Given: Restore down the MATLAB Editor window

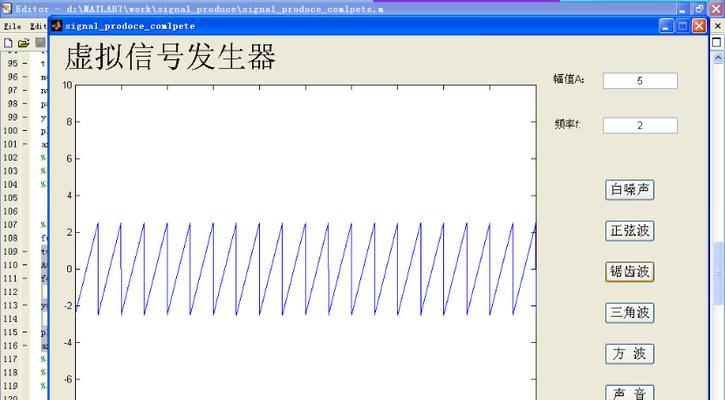Looking at the screenshot, I should tap(699, 9).
